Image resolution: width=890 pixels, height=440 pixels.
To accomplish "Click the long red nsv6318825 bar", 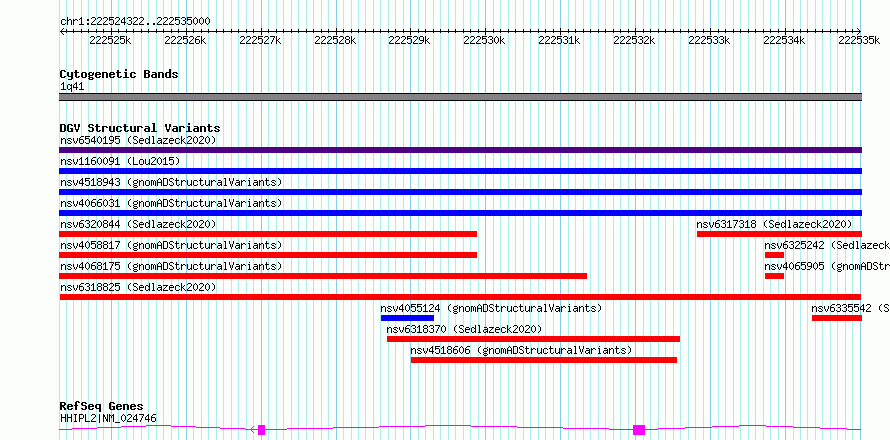I will point(460,297).
